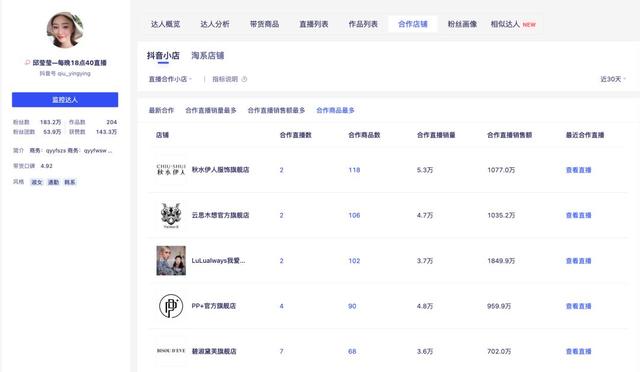Click 查看直播 for PP+ row
The width and height of the screenshot is (640, 372).
pyautogui.click(x=578, y=306)
